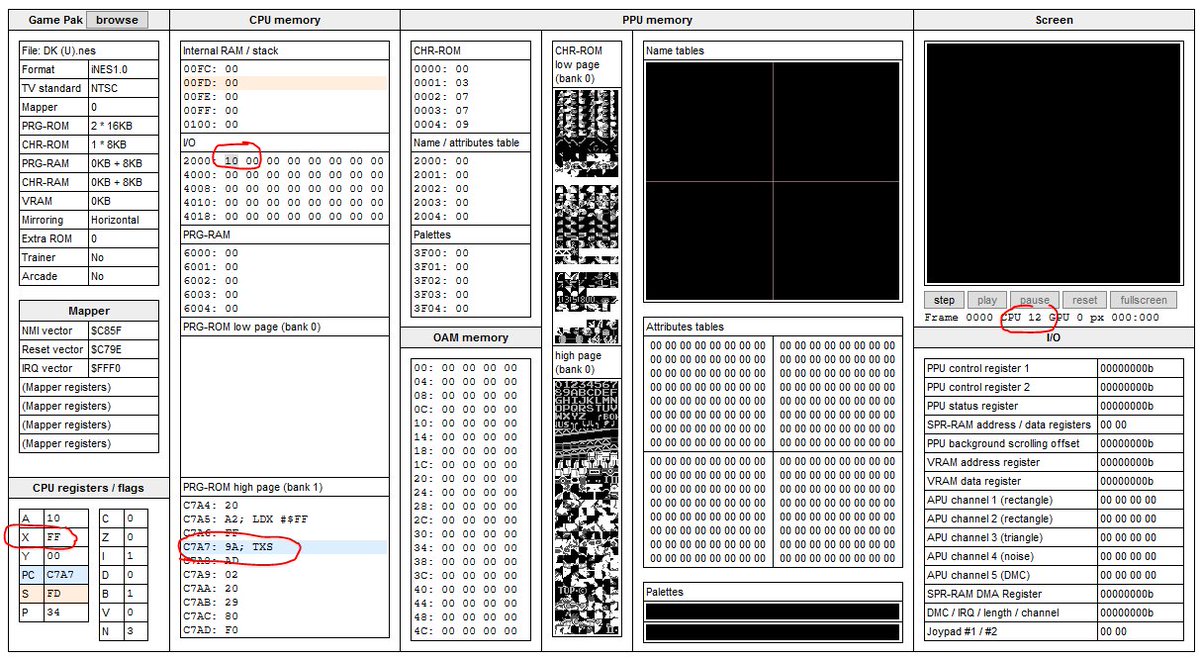Click the S register value FD
This screenshot has width=1200, height=659.
pyautogui.click(x=66, y=593)
